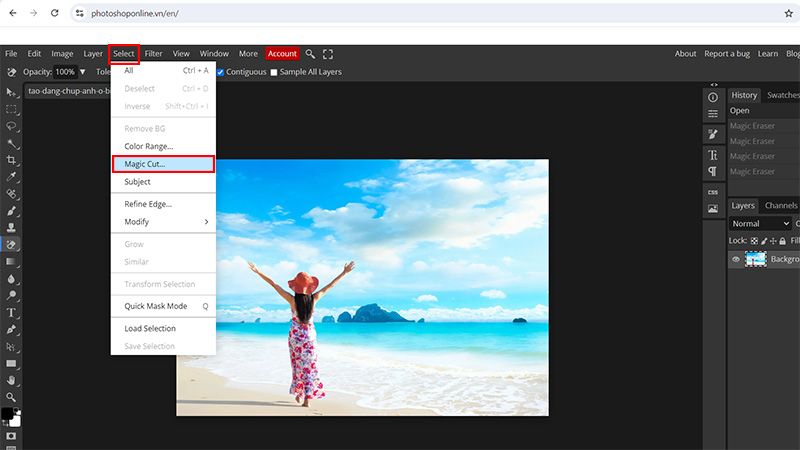Image resolution: width=800 pixels, height=450 pixels.
Task: Select the Open history state
Action: coord(764,111)
